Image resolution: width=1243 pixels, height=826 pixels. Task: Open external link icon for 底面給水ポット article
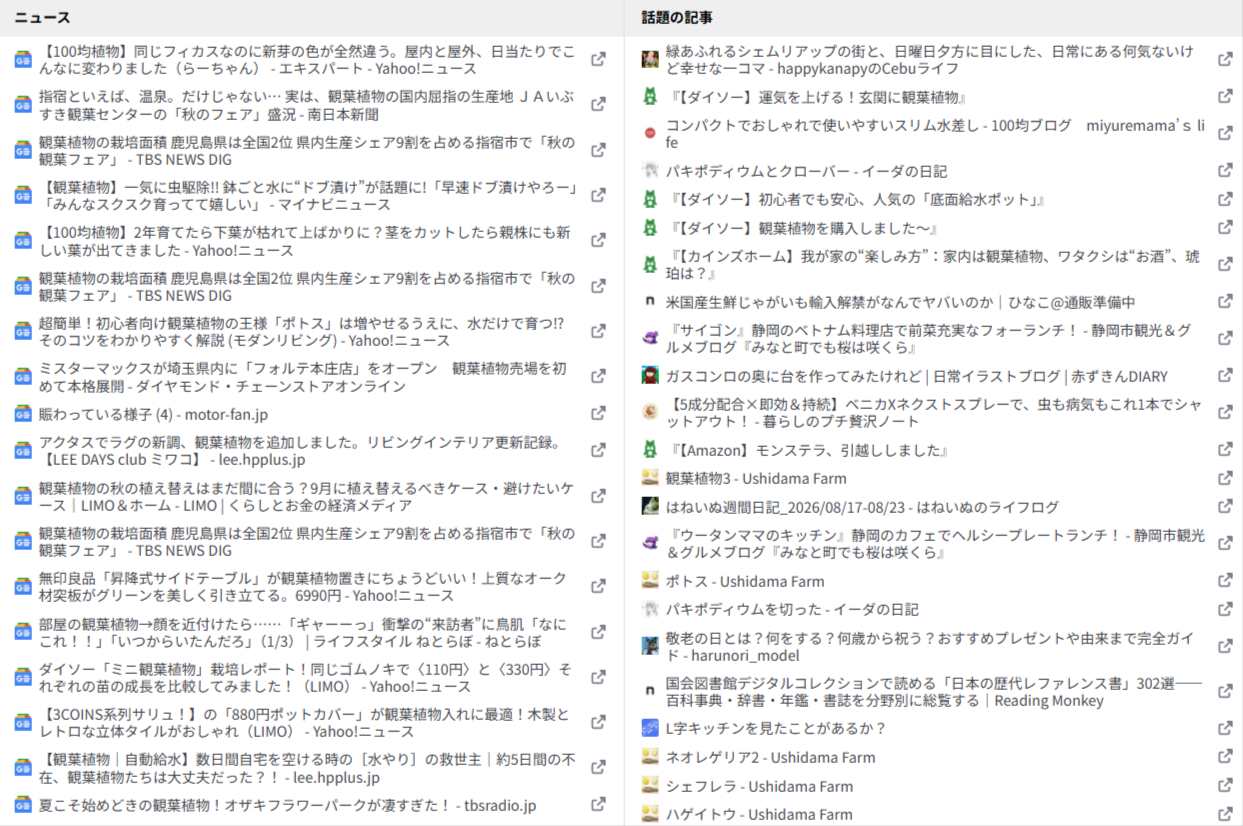point(1225,198)
